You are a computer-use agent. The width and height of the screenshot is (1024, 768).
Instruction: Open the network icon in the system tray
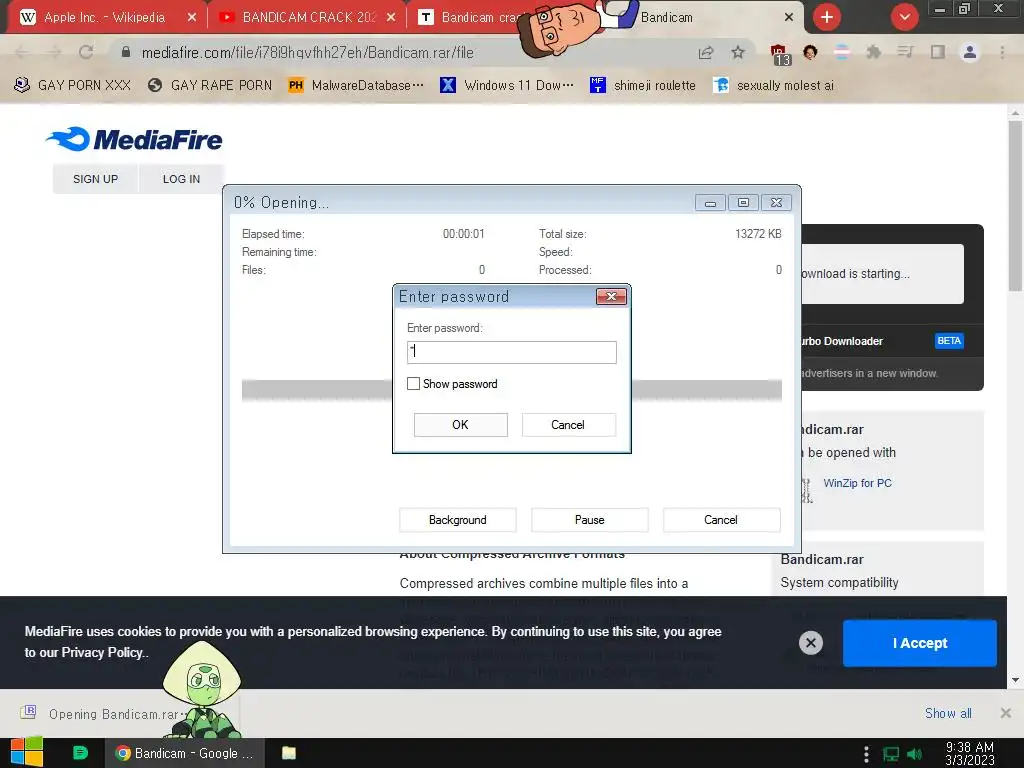(891, 754)
